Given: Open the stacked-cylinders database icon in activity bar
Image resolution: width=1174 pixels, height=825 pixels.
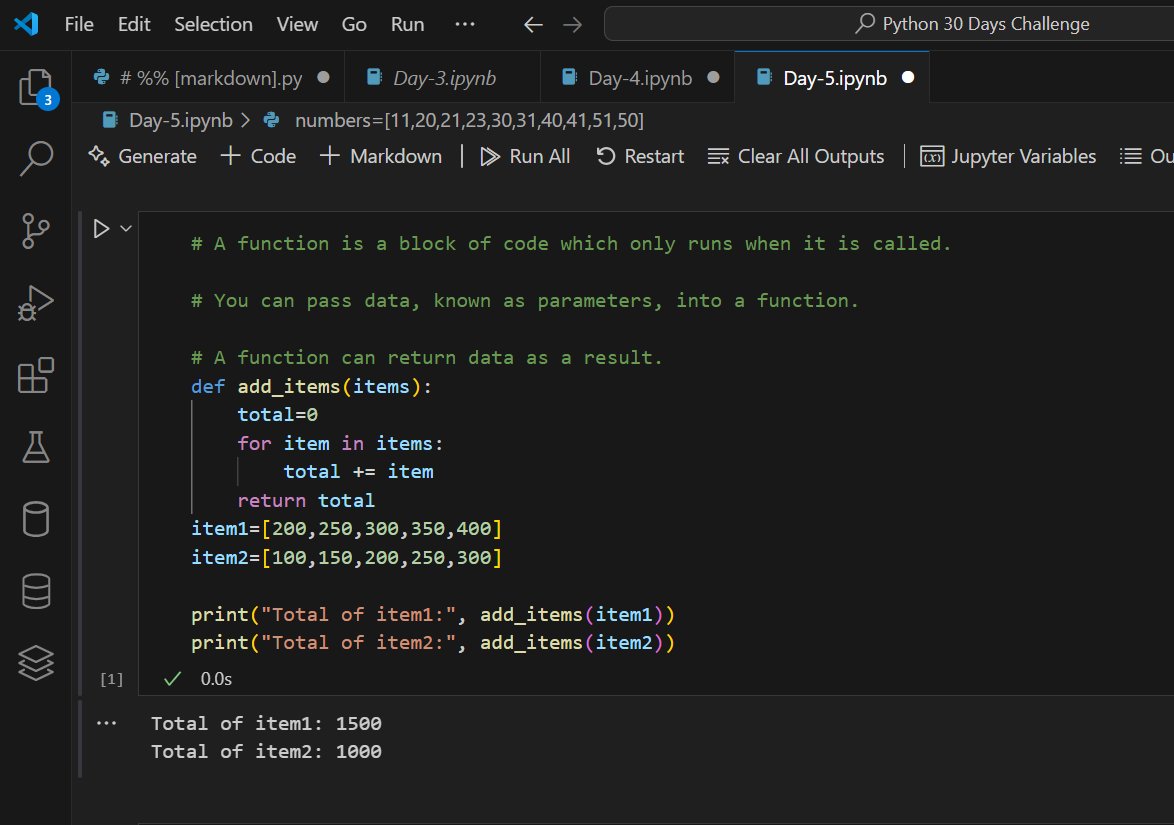Looking at the screenshot, I should coord(36,591).
